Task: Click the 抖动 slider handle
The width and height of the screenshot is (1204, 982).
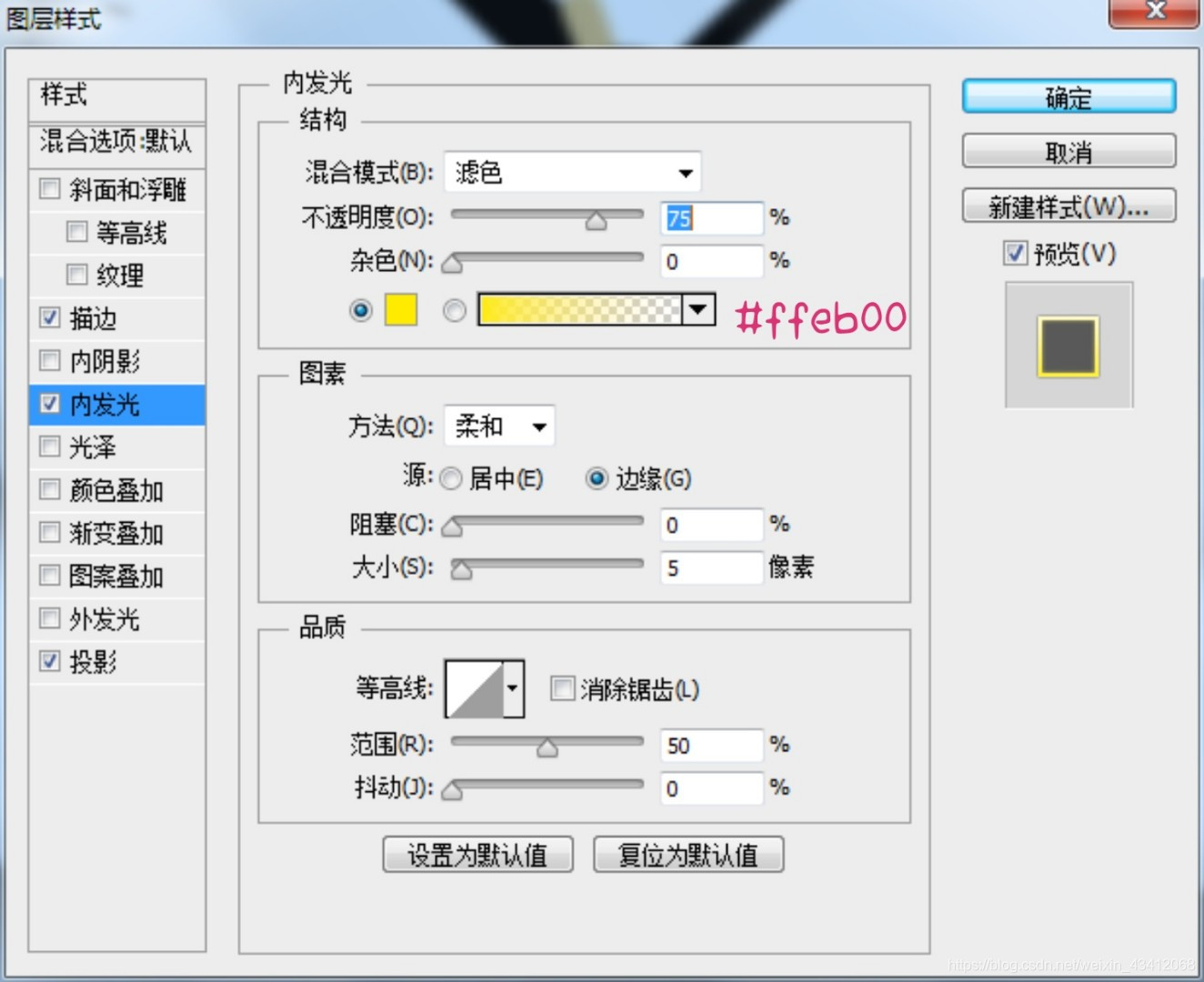Action: coord(452,790)
